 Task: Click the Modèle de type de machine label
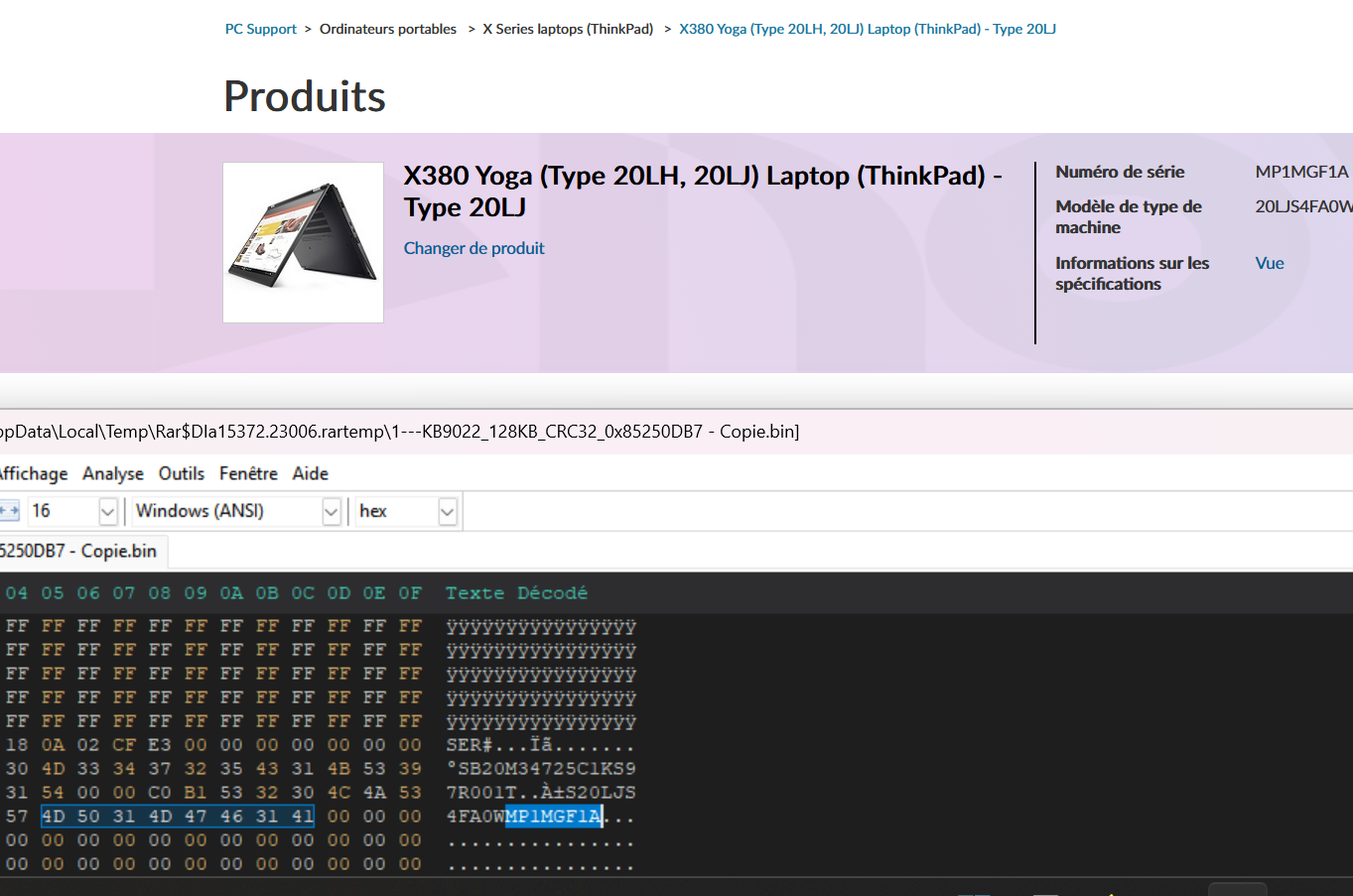click(x=1129, y=217)
